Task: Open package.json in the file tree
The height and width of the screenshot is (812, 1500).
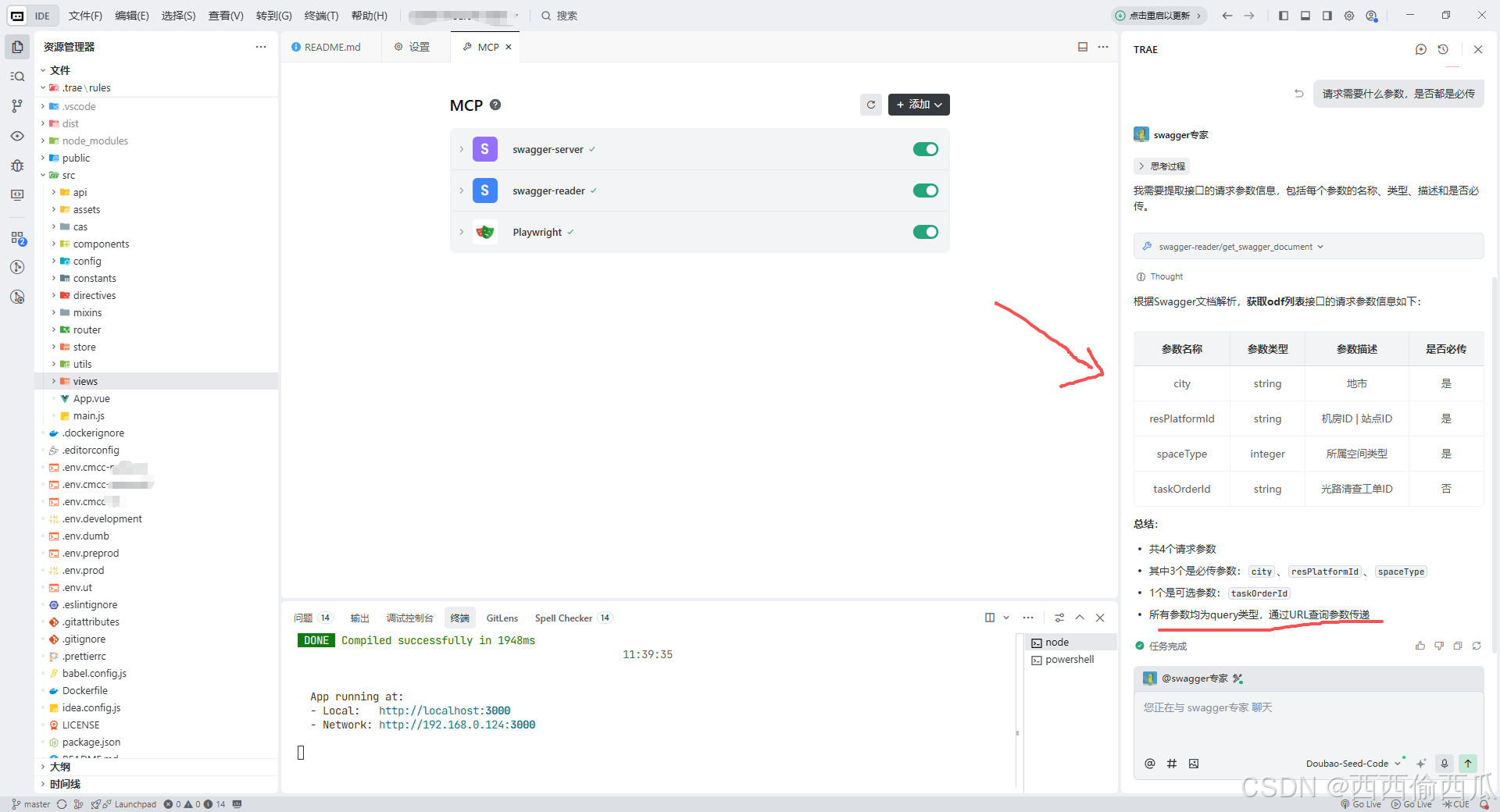Action: pos(91,742)
